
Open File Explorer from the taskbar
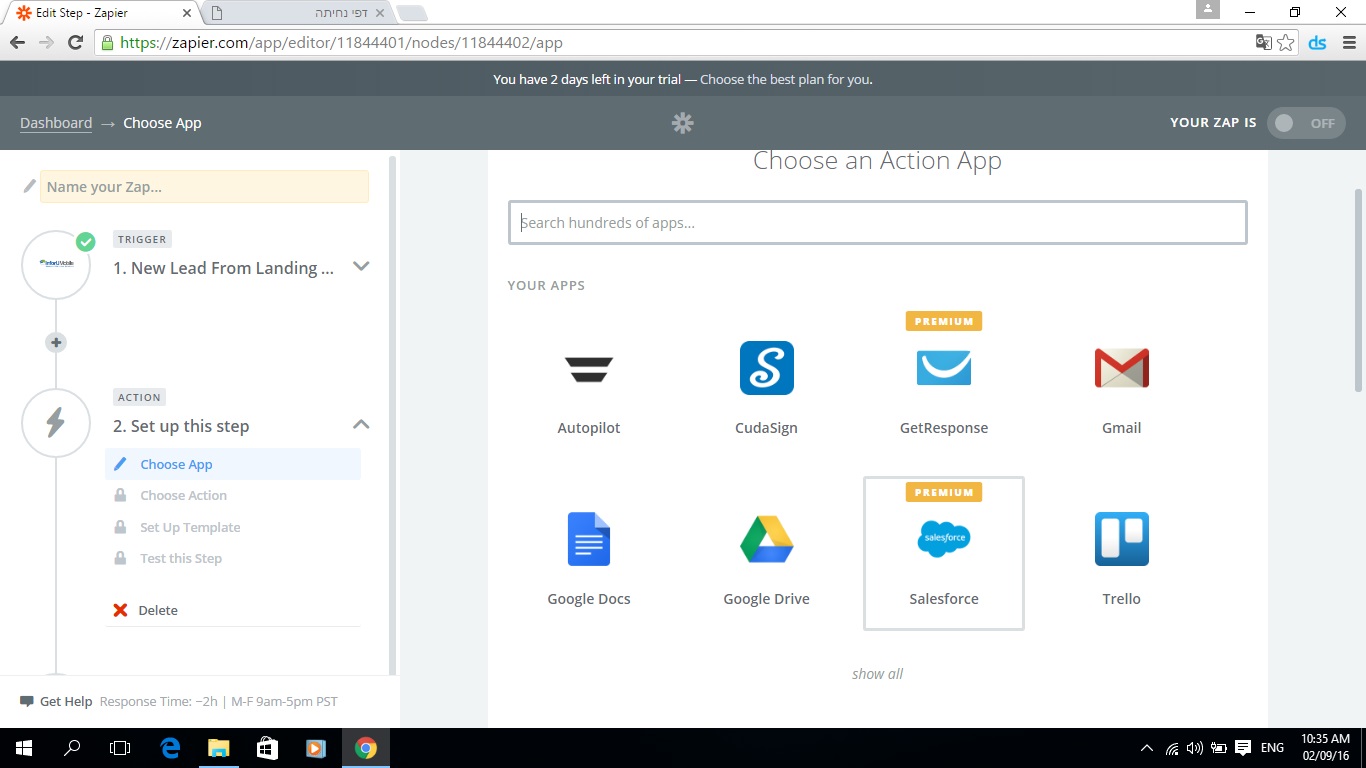tap(218, 748)
